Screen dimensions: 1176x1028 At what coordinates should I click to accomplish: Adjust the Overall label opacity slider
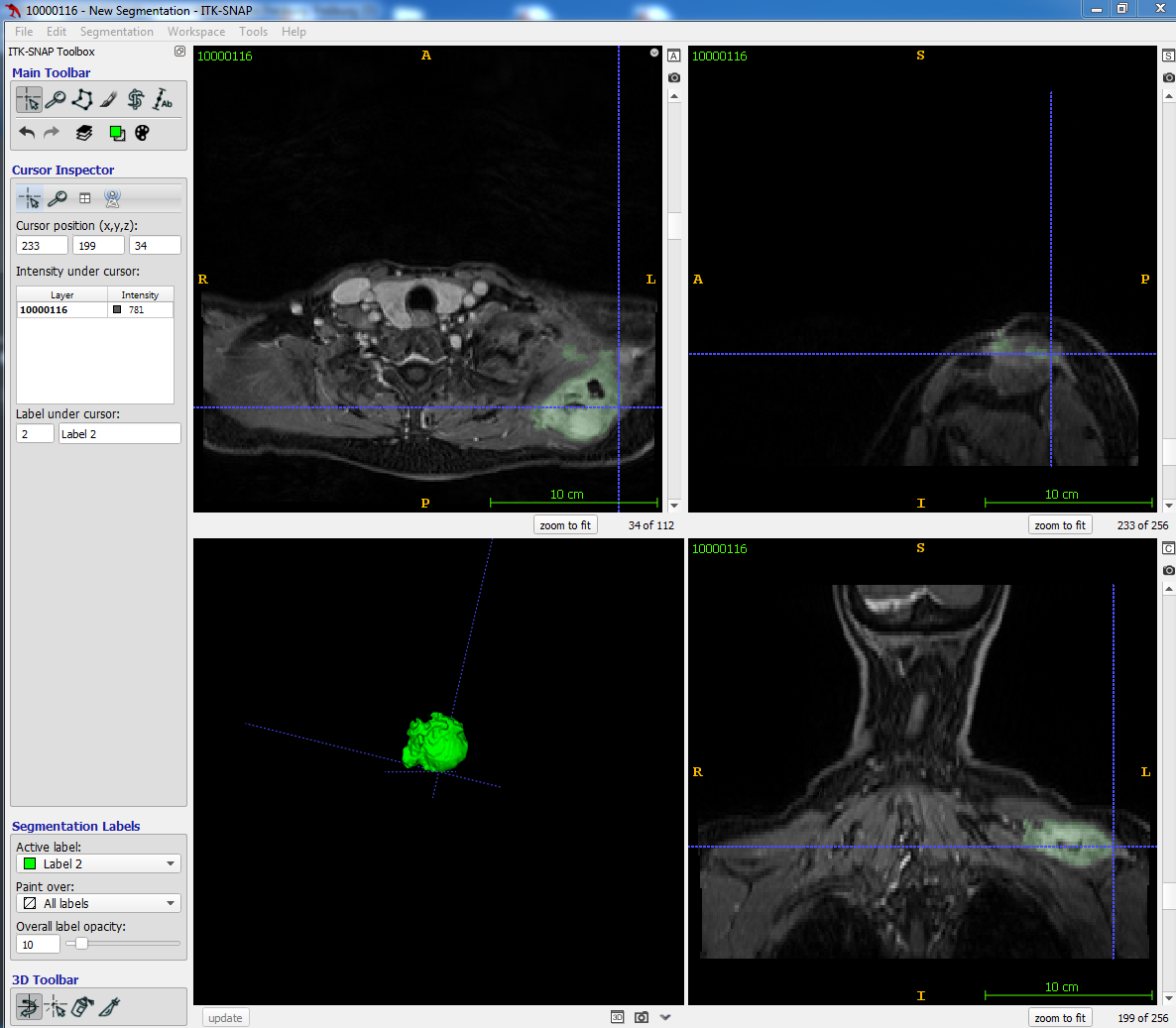(82, 944)
